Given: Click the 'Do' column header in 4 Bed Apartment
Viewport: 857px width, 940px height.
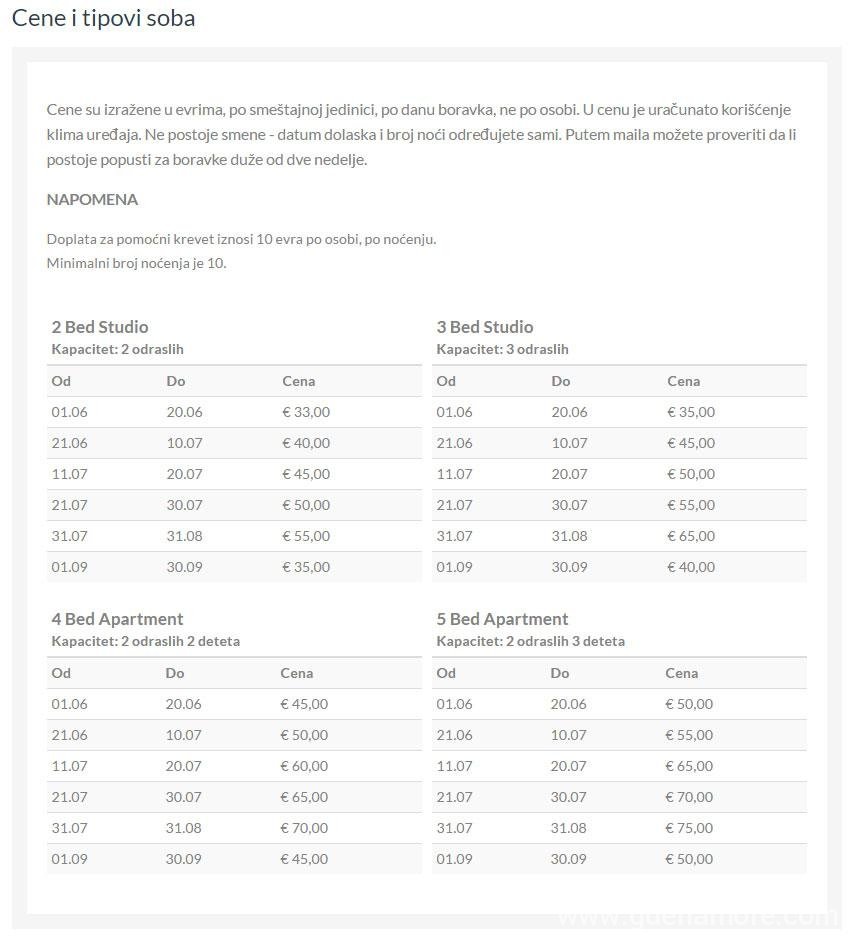Looking at the screenshot, I should 175,673.
